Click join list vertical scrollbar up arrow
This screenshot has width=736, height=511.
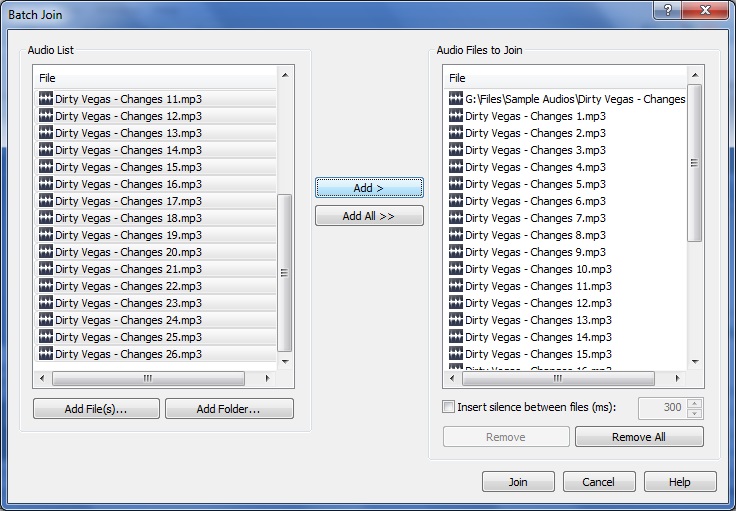tap(695, 75)
